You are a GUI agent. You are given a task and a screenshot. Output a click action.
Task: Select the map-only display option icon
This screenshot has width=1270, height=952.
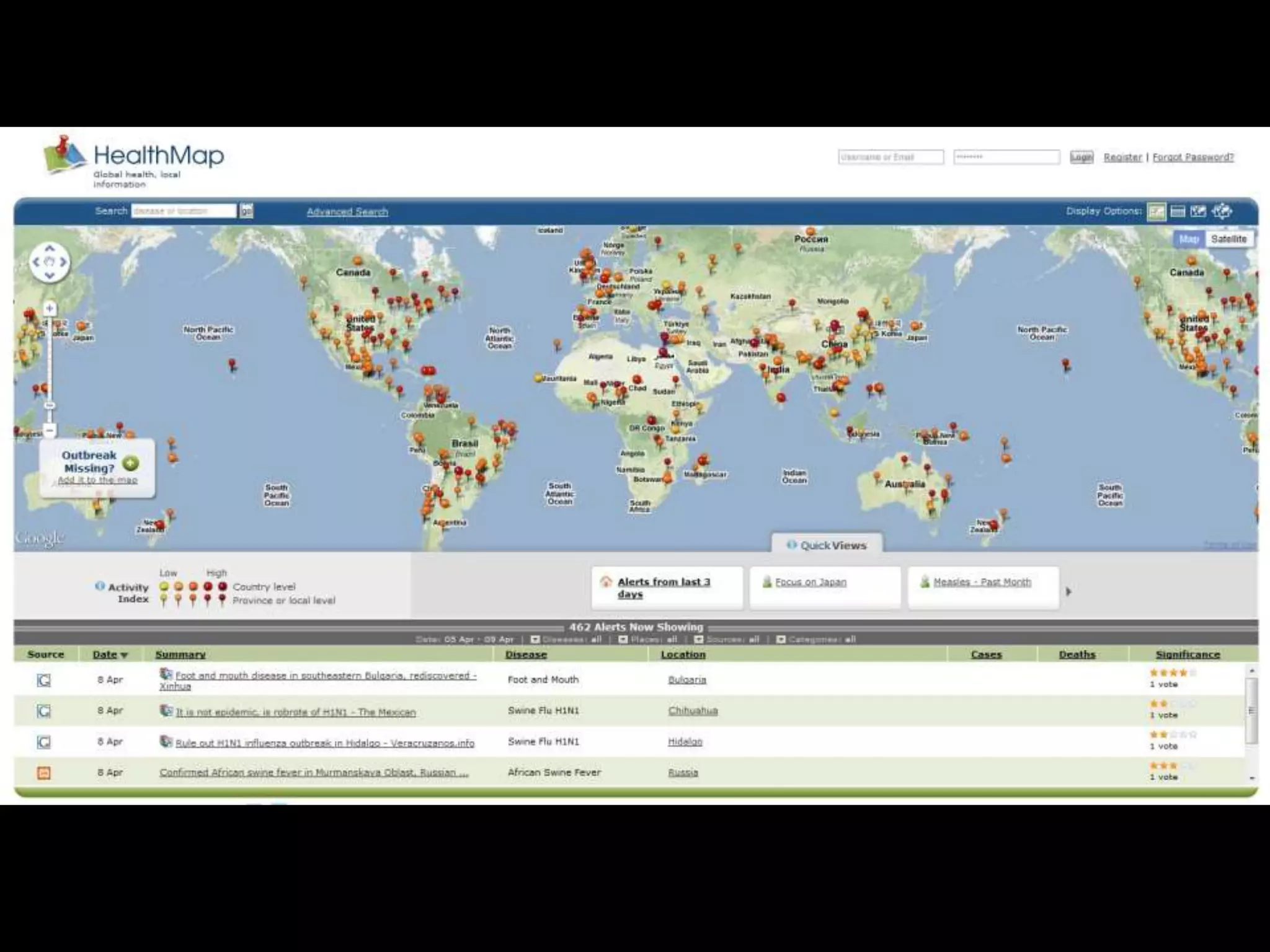pos(1198,211)
